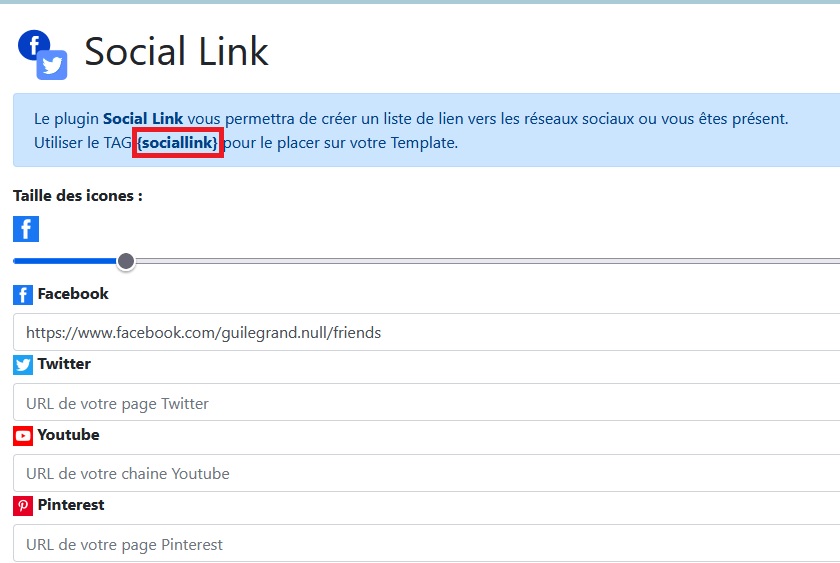Viewport: 840px width, 563px height.
Task: Click the blue filled part of the size slider
Action: [x=65, y=261]
